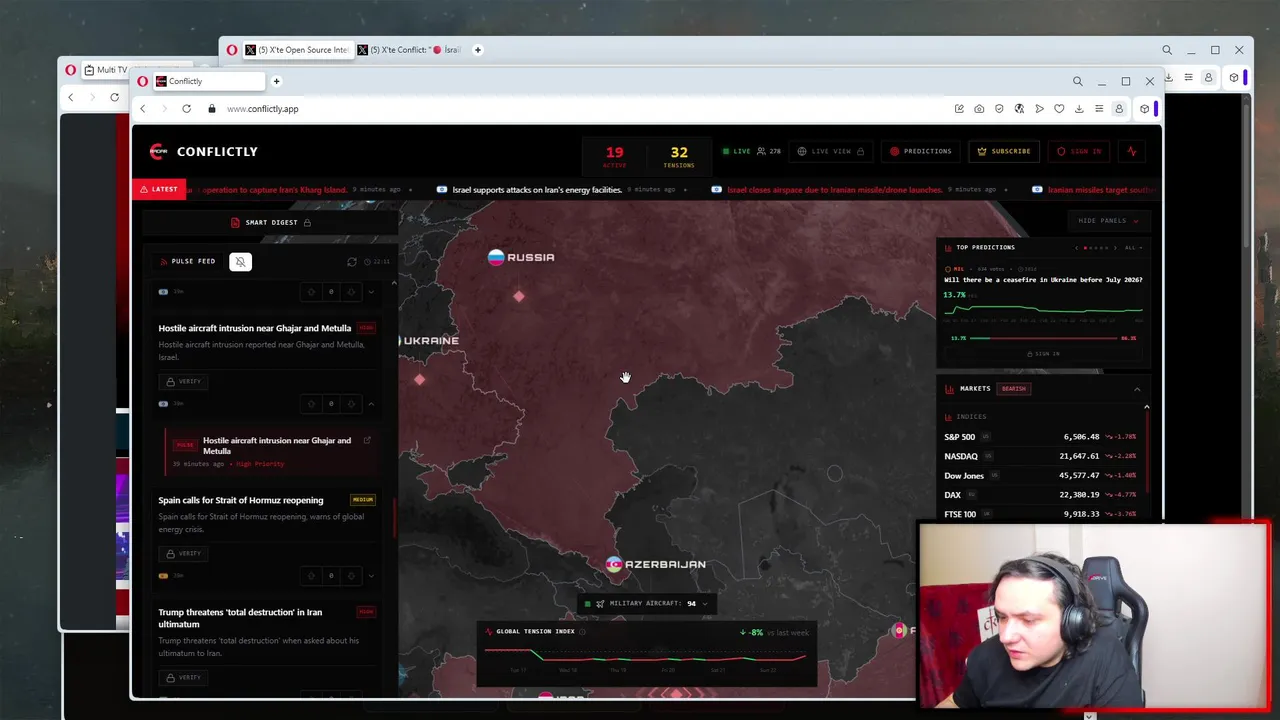Click the 278 online users icon
This screenshot has width=1280, height=720.
click(x=768, y=151)
